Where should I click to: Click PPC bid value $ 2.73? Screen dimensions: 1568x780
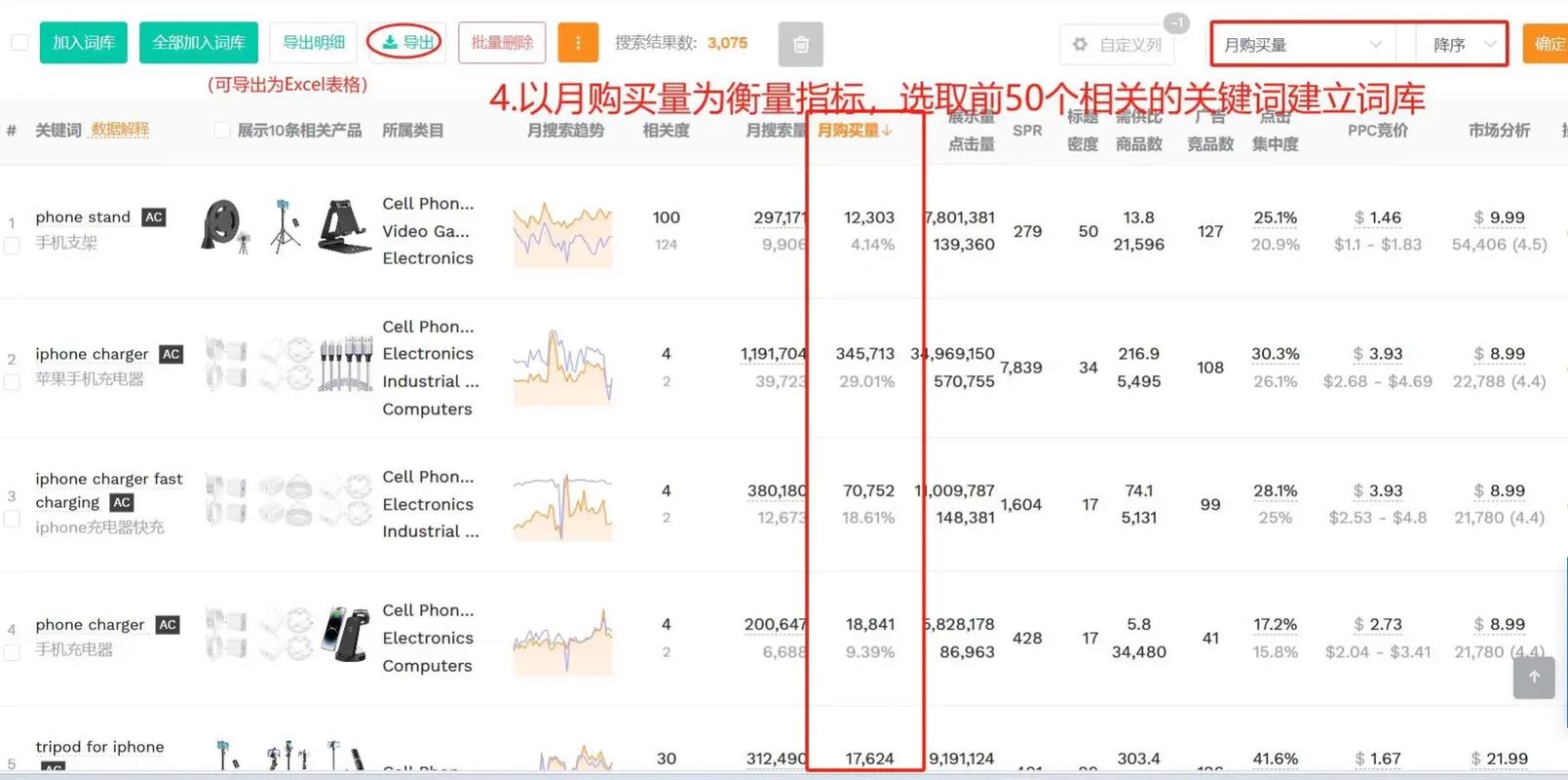[1378, 624]
